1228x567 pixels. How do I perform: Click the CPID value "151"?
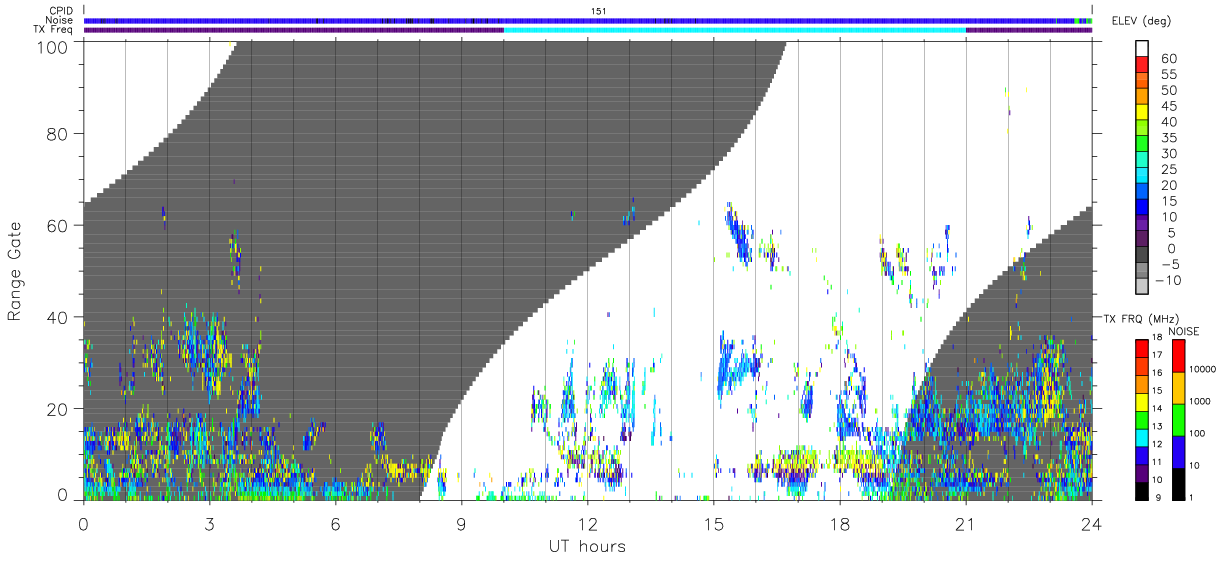pos(598,11)
